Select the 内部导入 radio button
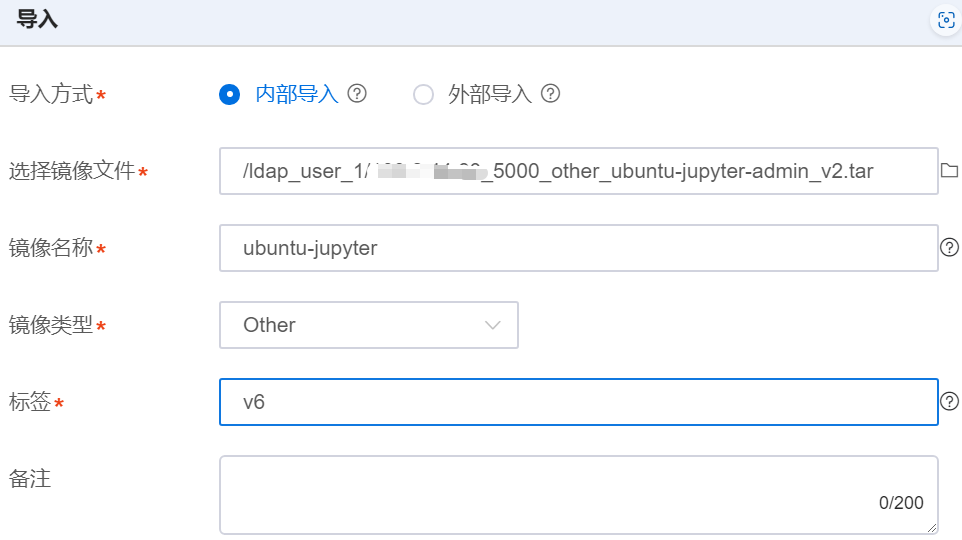 230,95
